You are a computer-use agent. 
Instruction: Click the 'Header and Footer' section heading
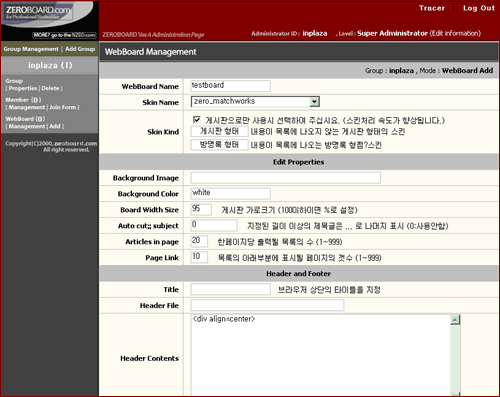(x=298, y=274)
